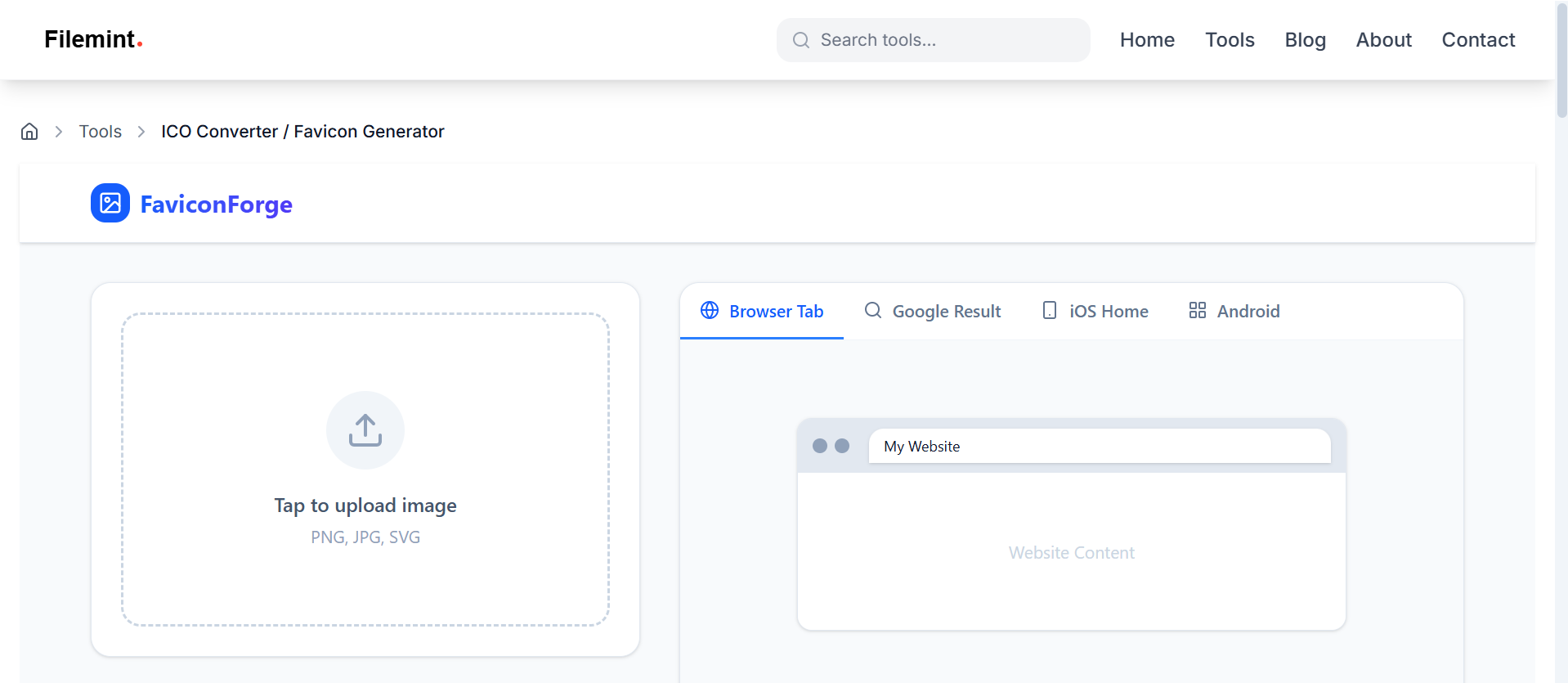Screen dimensions: 1568x683
Task: Click the magnifier icon in search bar
Action: click(x=801, y=40)
